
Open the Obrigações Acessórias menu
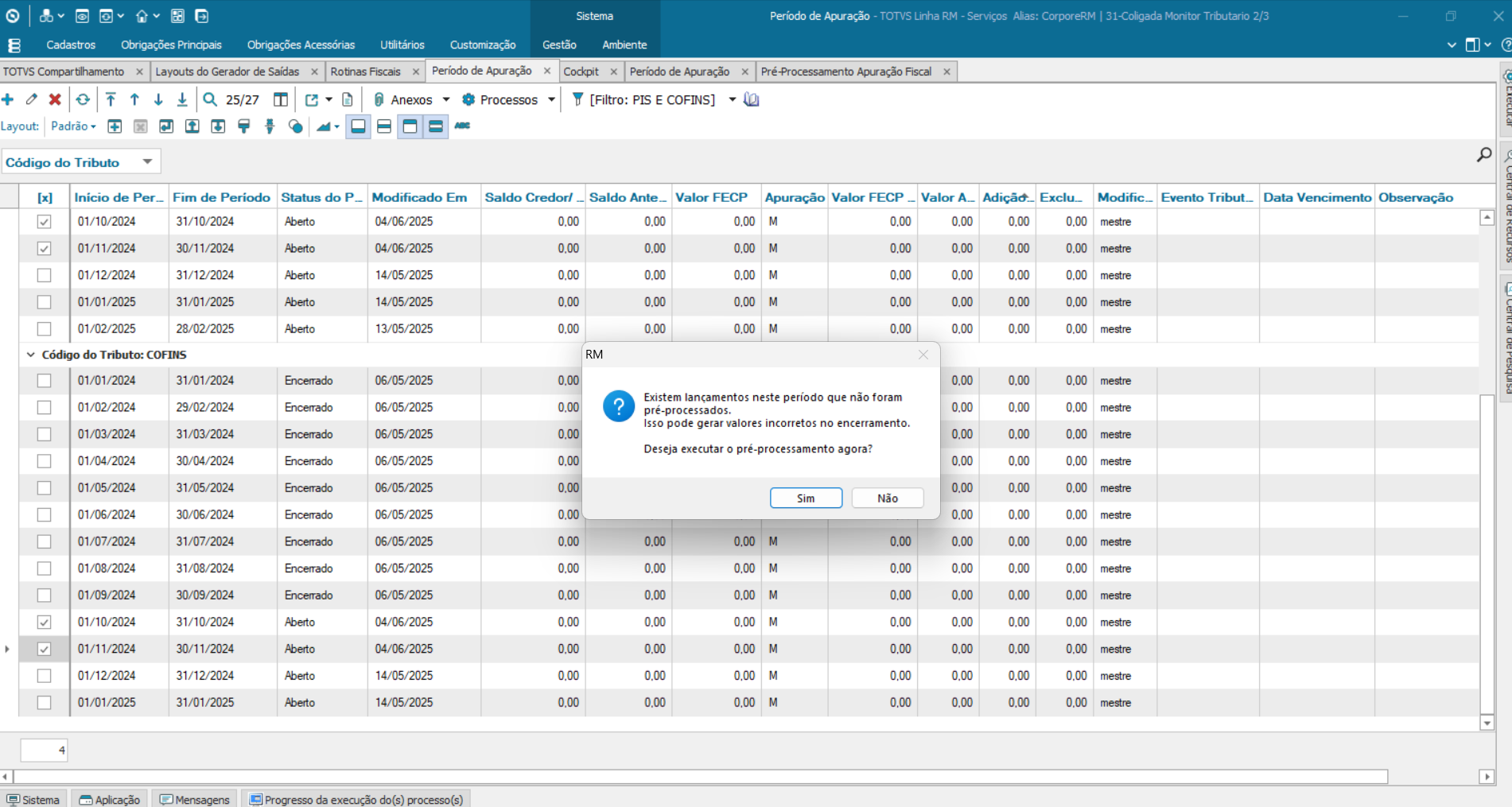(x=301, y=45)
